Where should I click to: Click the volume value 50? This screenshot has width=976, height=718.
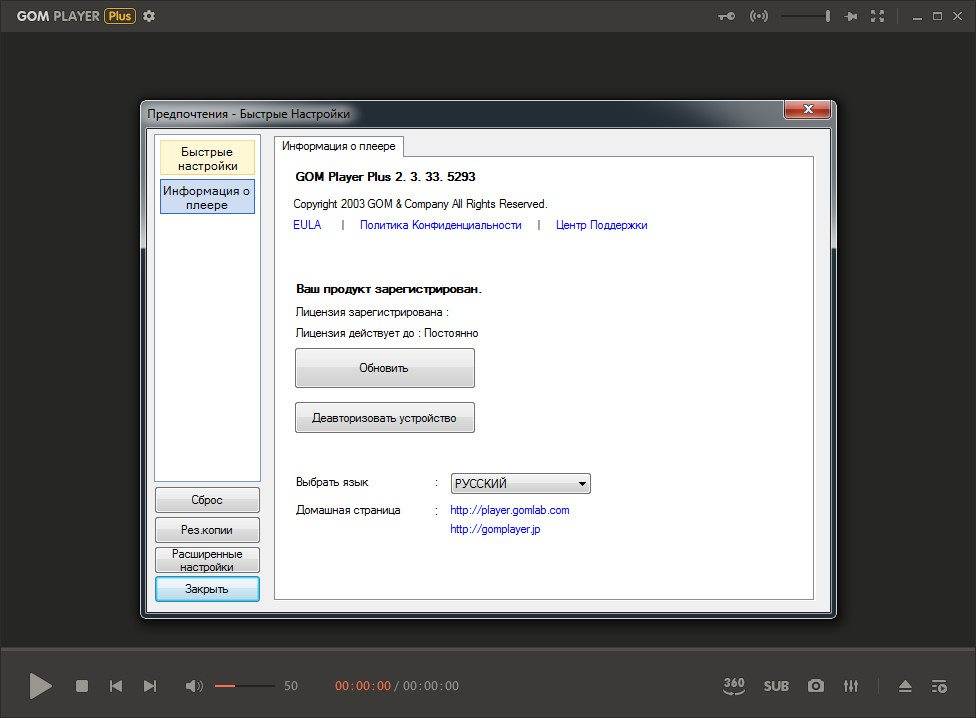(x=291, y=686)
